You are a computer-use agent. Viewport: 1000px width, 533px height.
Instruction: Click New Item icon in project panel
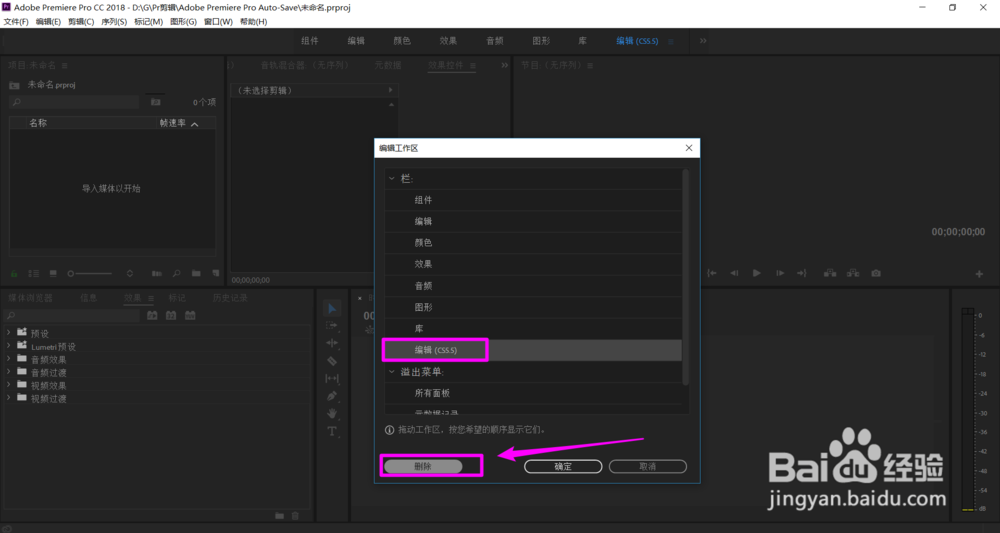pyautogui.click(x=216, y=274)
